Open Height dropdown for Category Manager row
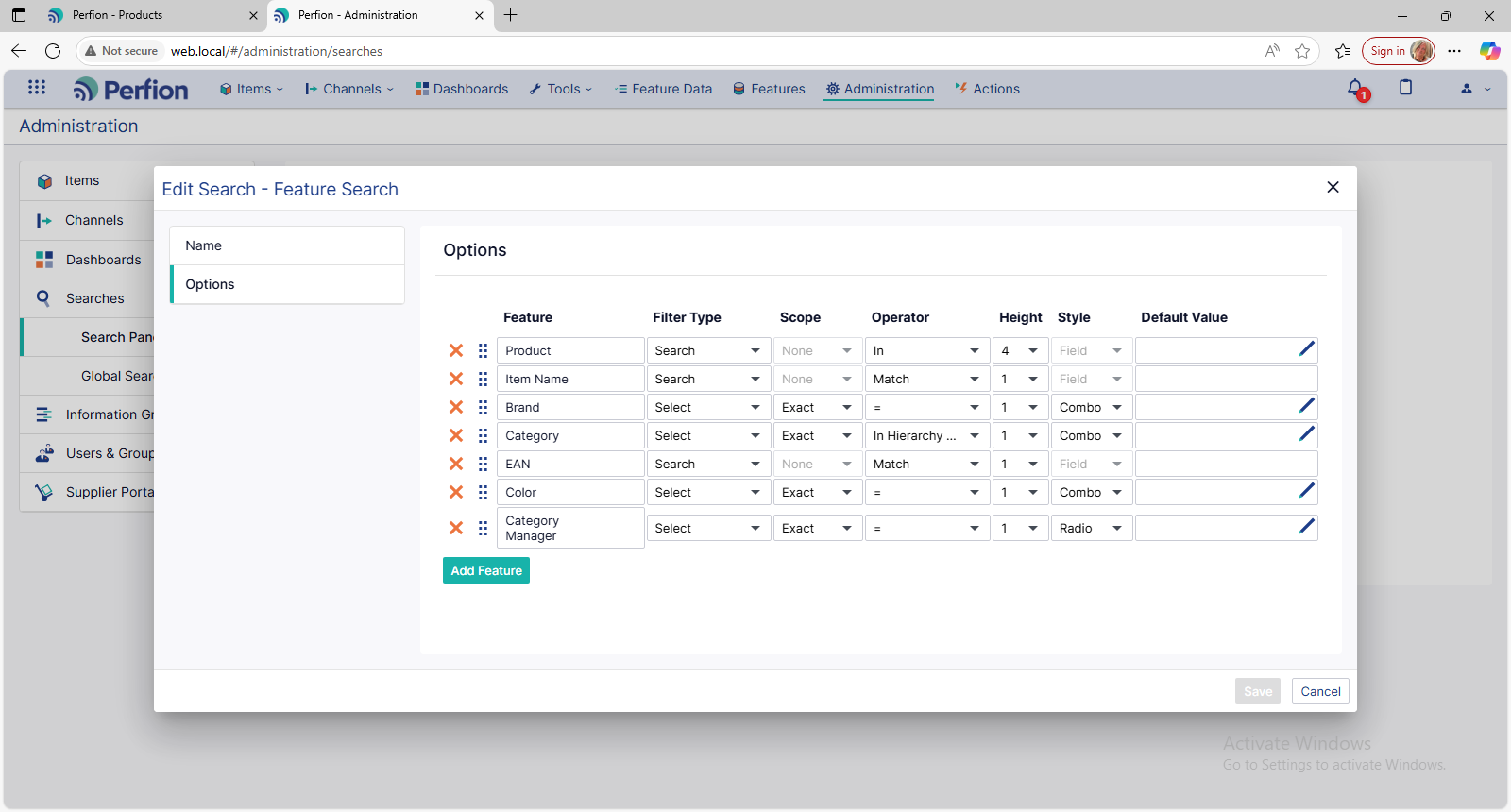This screenshot has height=812, width=1511. pos(1020,528)
